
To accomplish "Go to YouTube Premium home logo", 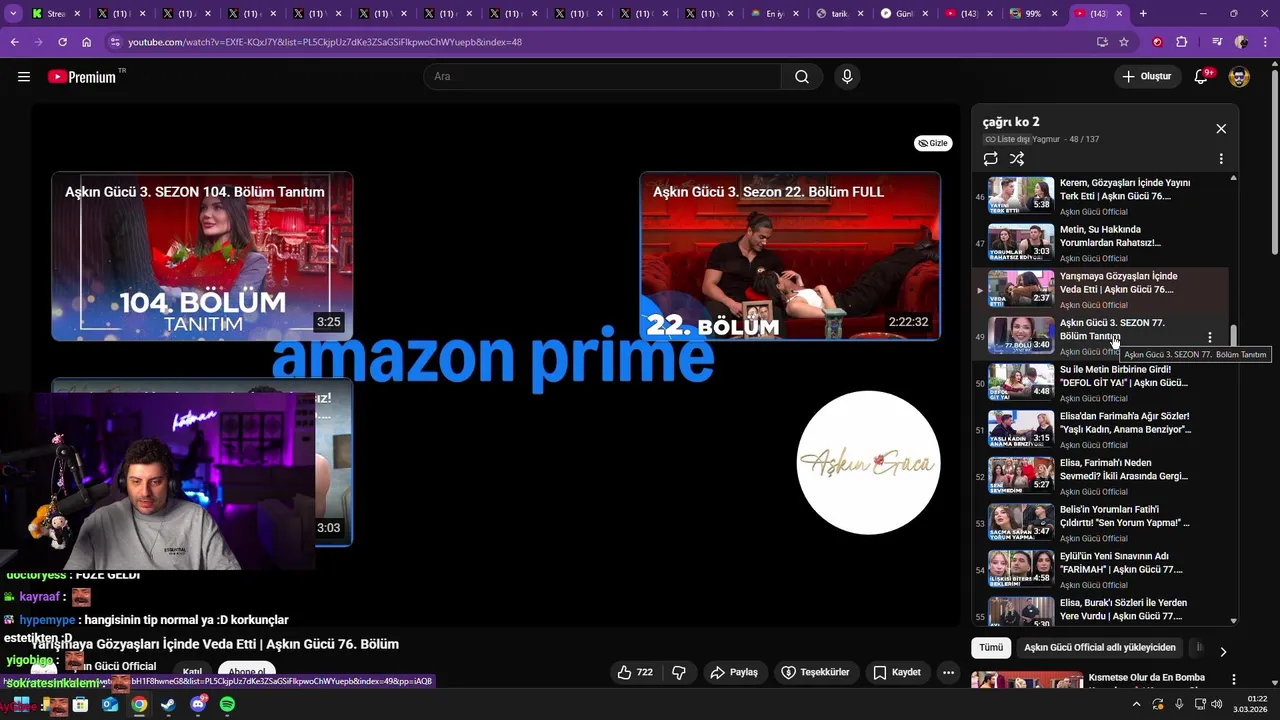I will pos(82,77).
